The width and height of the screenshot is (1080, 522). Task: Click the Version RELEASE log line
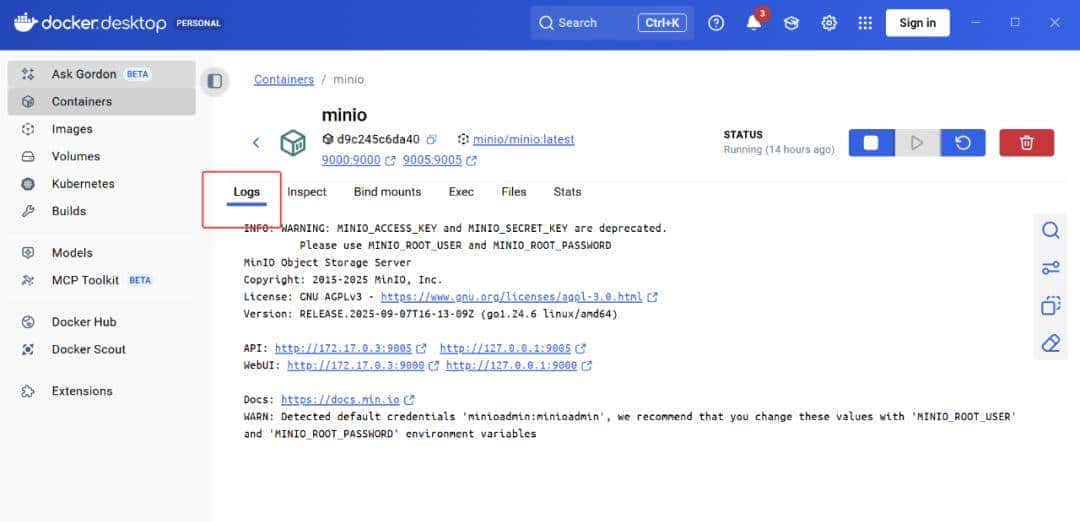(430, 314)
